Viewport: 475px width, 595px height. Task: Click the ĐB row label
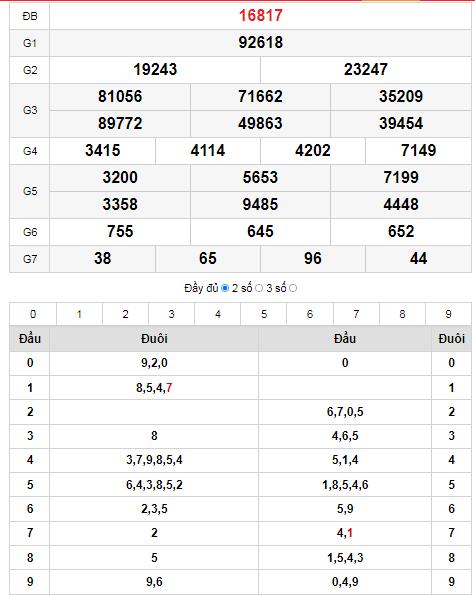tap(30, 16)
